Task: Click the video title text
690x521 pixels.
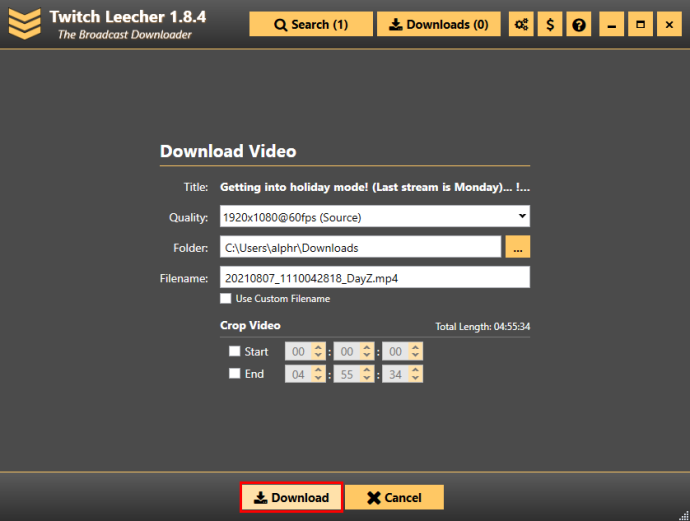Action: [x=375, y=187]
